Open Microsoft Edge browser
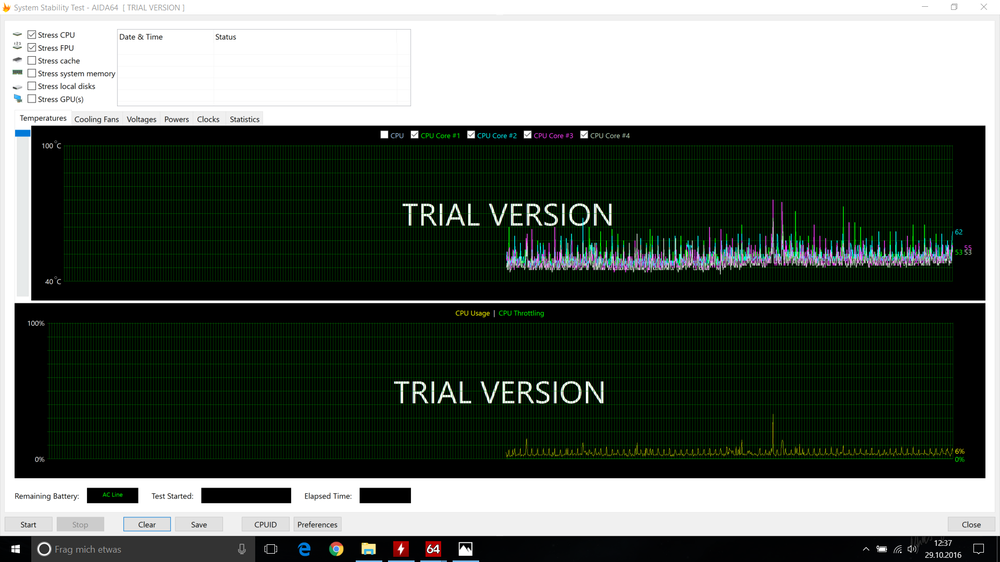 pyautogui.click(x=305, y=549)
